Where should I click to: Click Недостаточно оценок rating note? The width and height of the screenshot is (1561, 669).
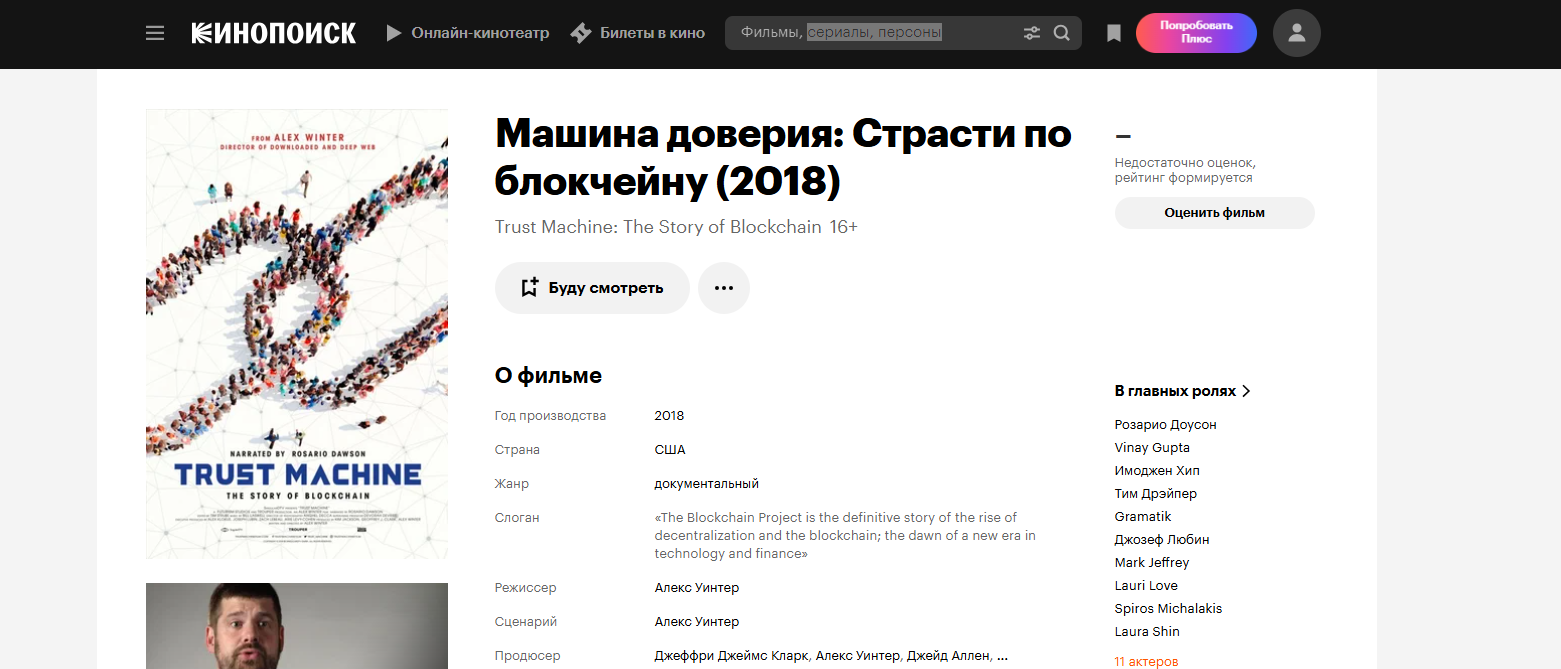coord(1185,170)
